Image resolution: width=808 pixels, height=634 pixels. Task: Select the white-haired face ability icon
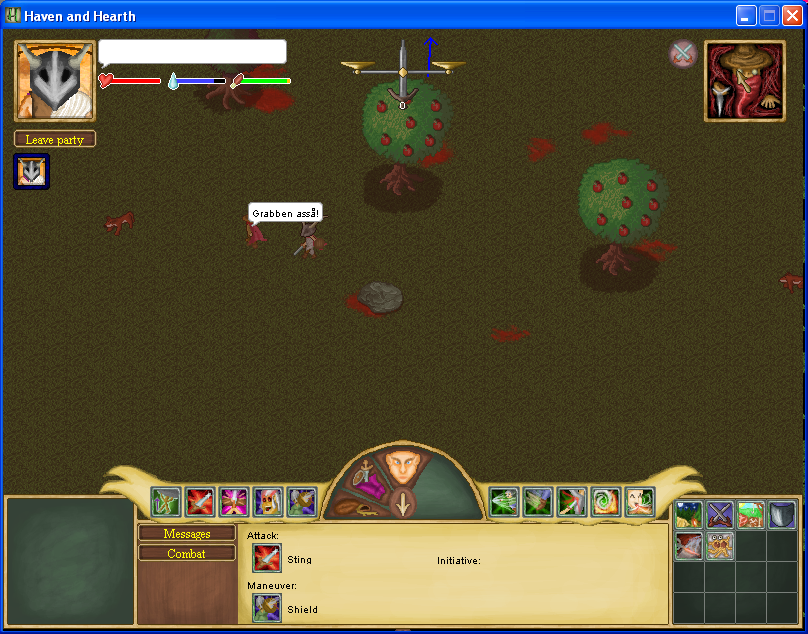(268, 502)
